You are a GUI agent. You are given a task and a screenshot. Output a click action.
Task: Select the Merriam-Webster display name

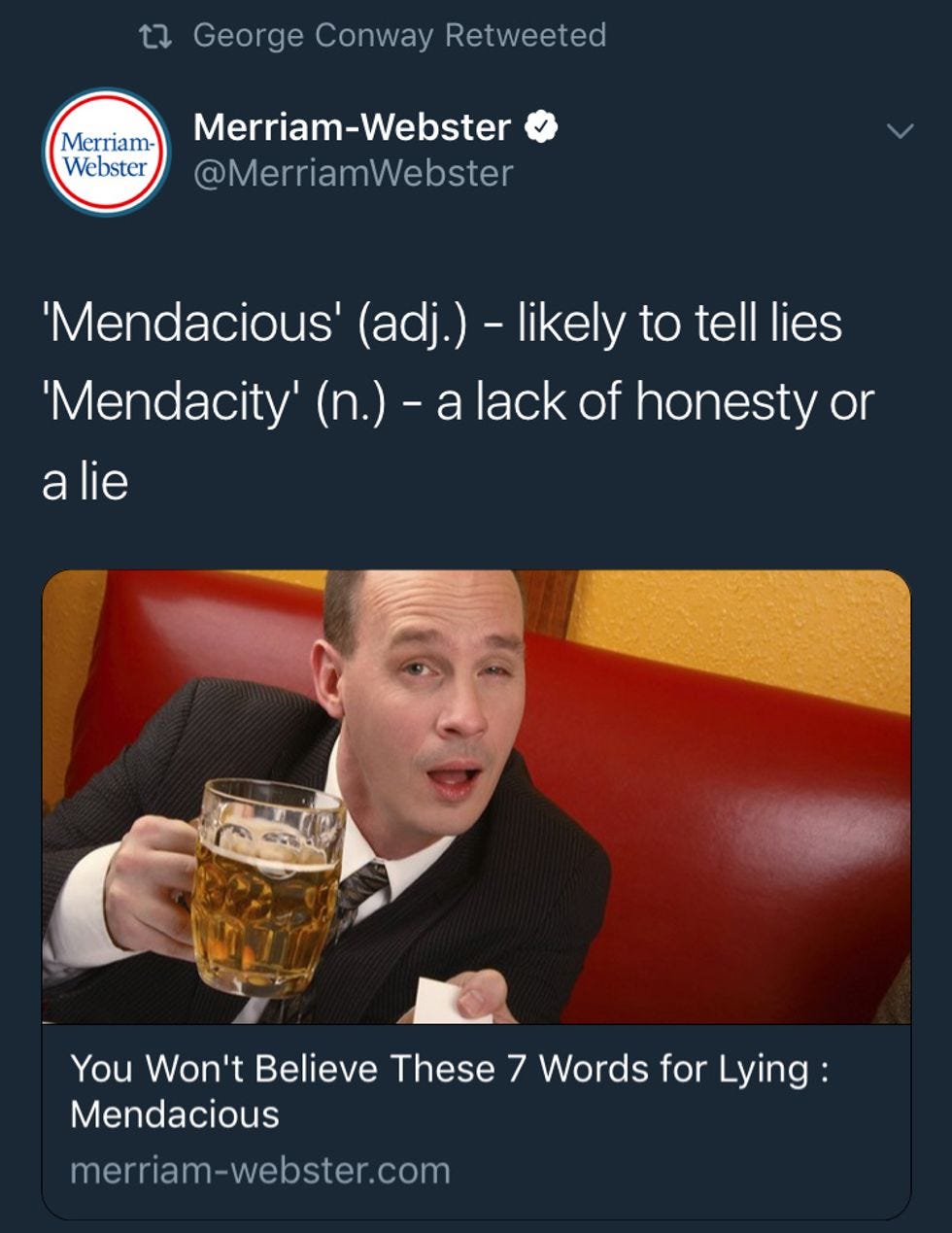pos(352,126)
